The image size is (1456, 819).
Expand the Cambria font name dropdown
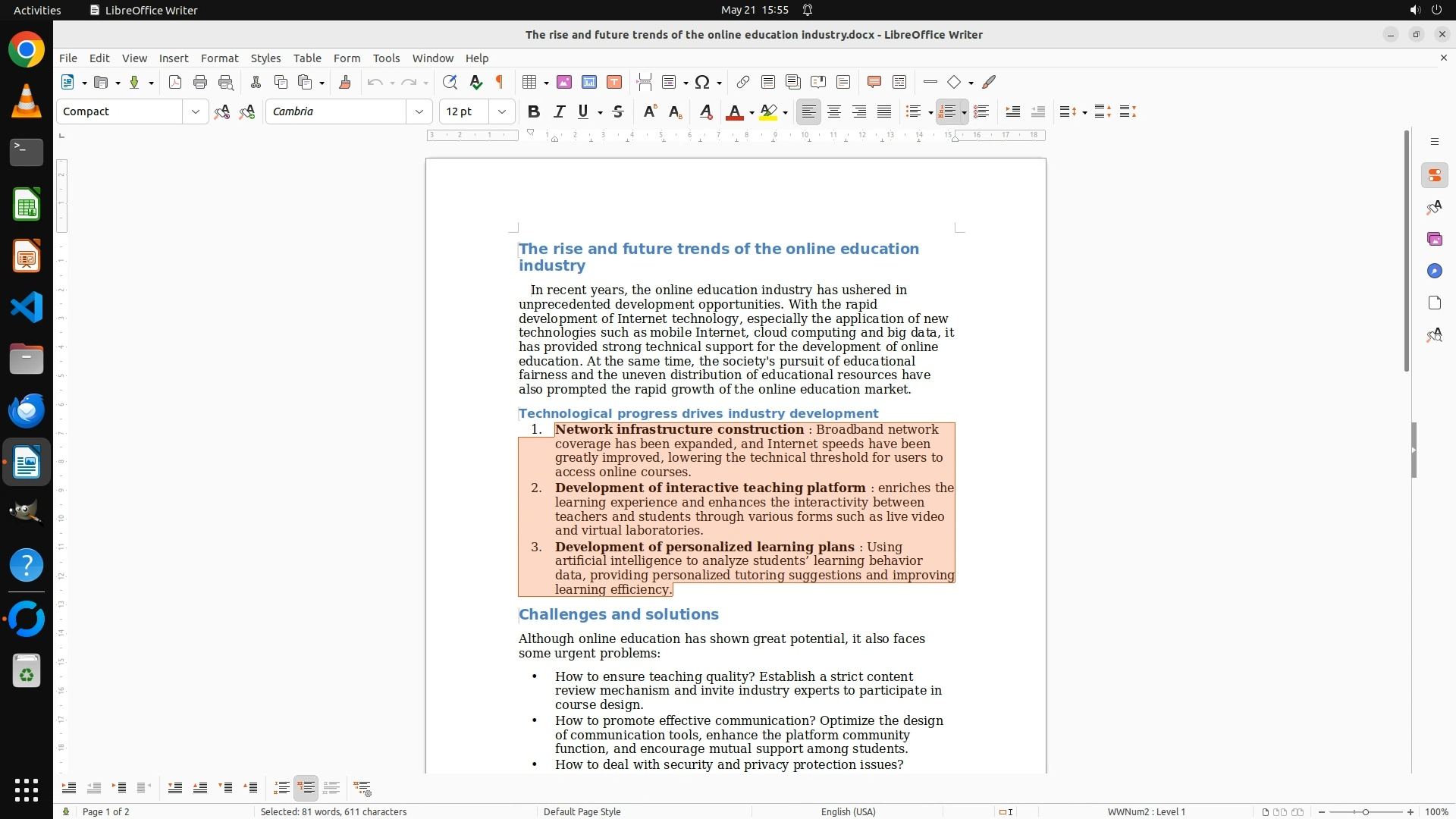(x=419, y=111)
